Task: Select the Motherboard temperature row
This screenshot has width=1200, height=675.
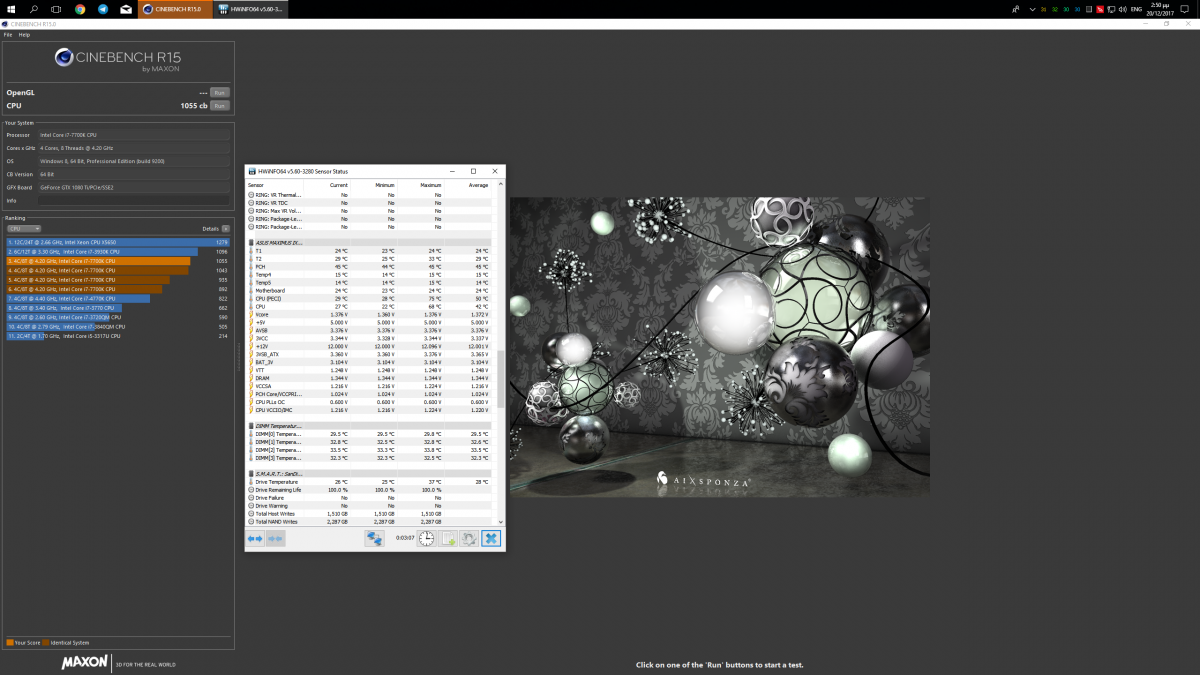Action: (x=369, y=291)
